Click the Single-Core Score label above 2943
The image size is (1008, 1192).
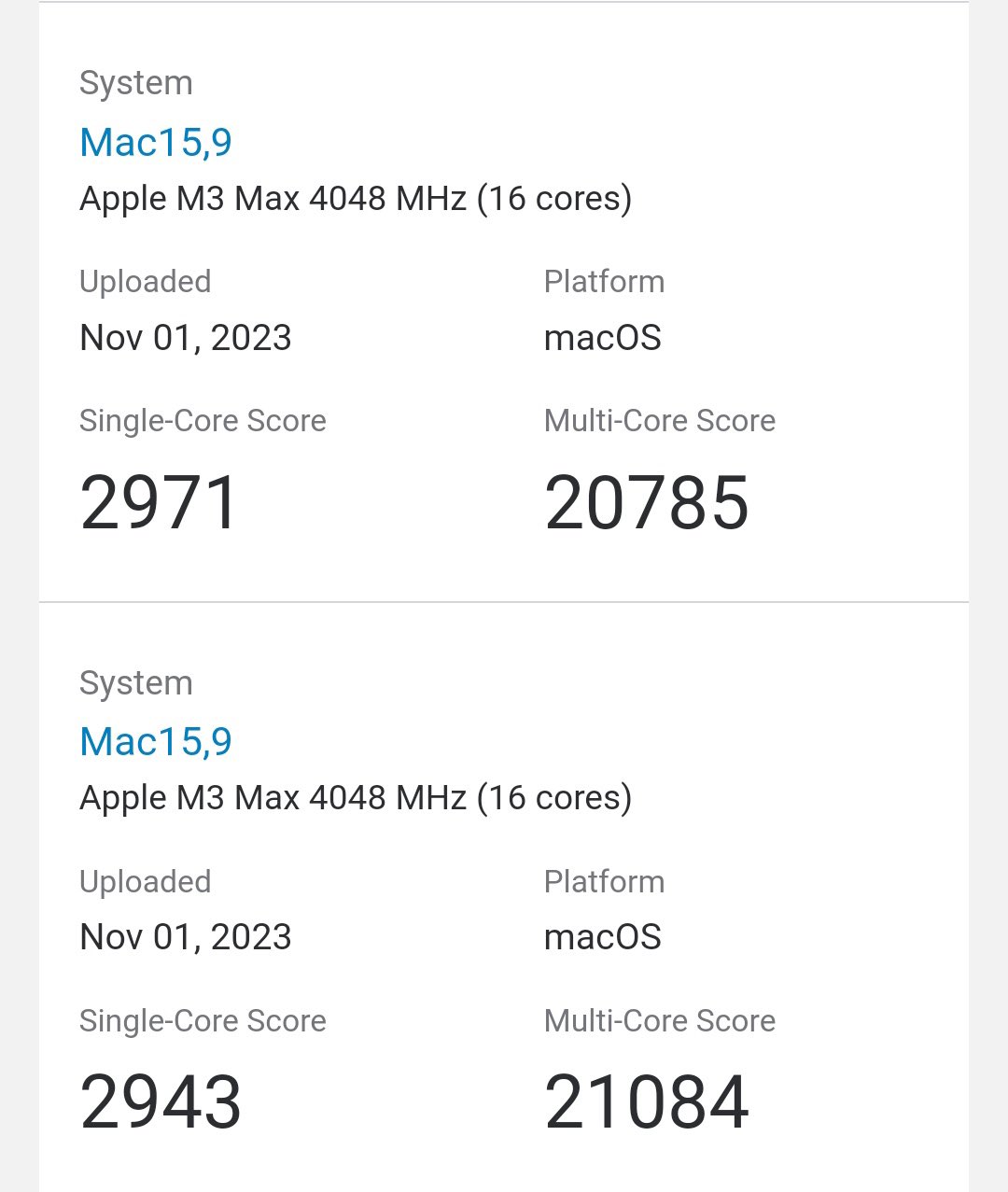[x=203, y=1020]
